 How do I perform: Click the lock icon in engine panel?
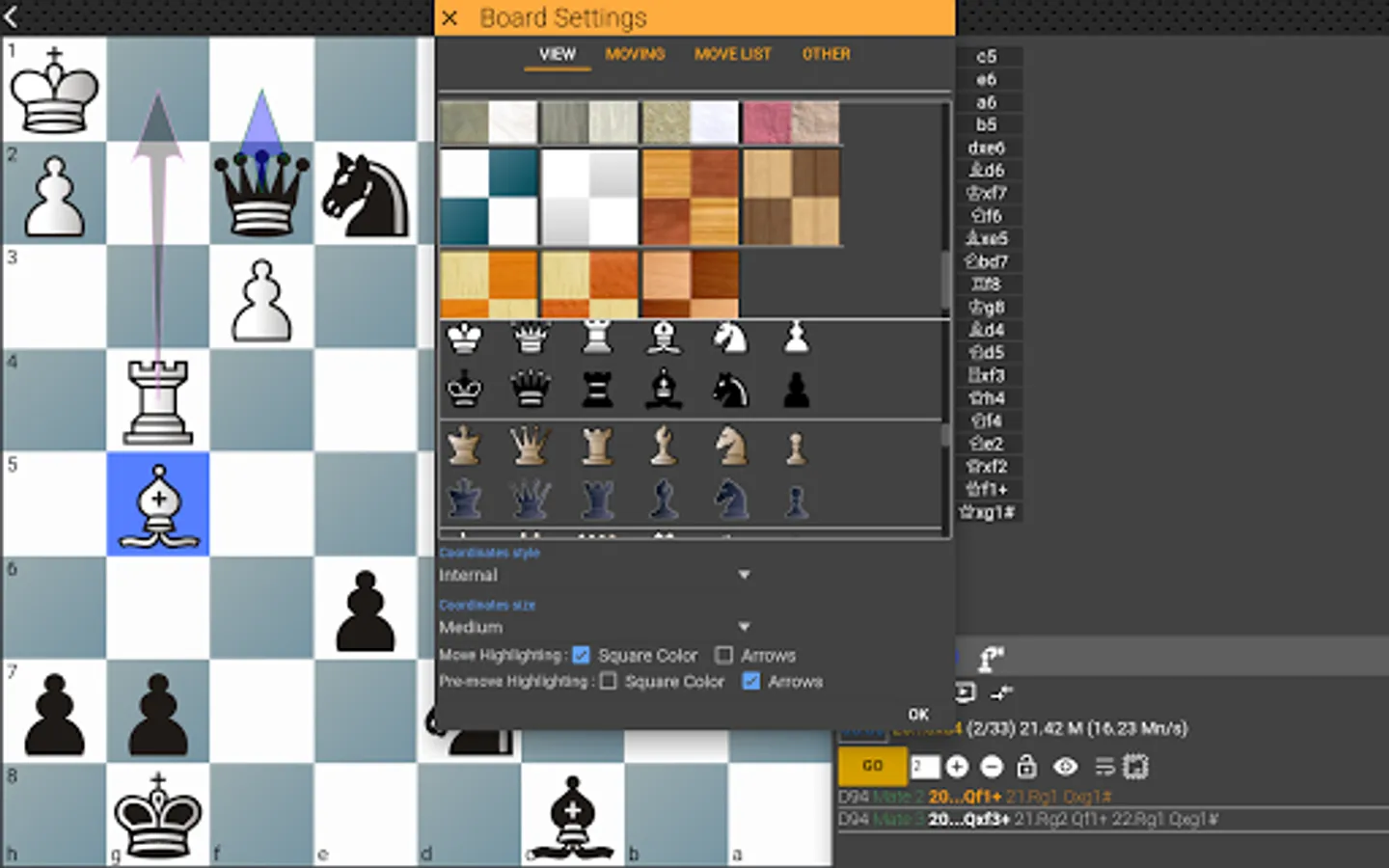point(1026,767)
